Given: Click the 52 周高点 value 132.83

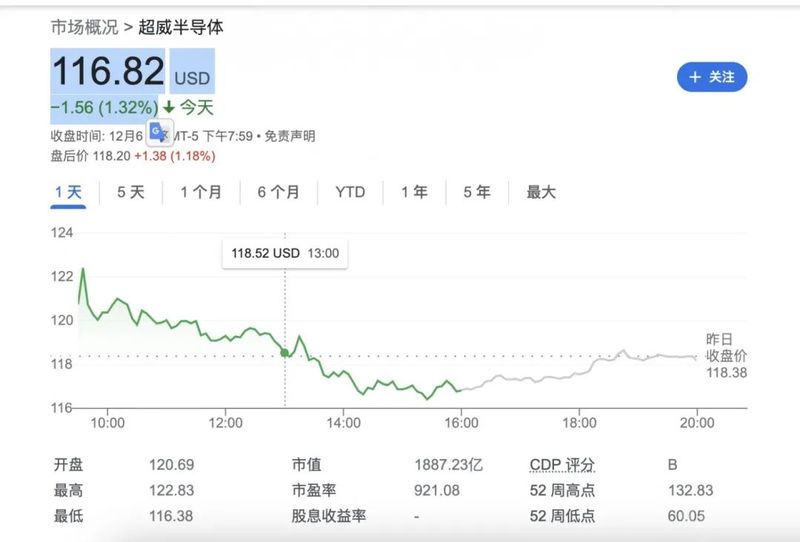Looking at the screenshot, I should pyautogui.click(x=691, y=490).
